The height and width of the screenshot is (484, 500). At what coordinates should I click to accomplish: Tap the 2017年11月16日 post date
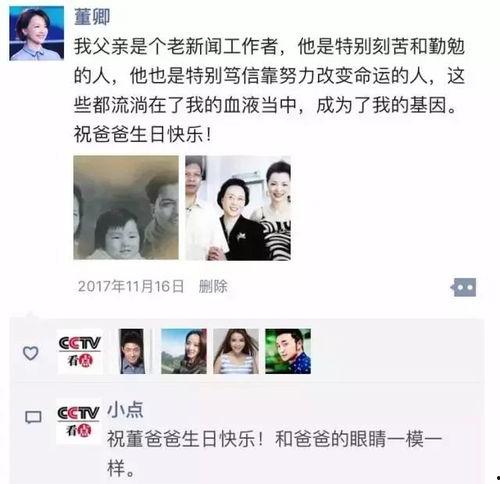pyautogui.click(x=131, y=286)
